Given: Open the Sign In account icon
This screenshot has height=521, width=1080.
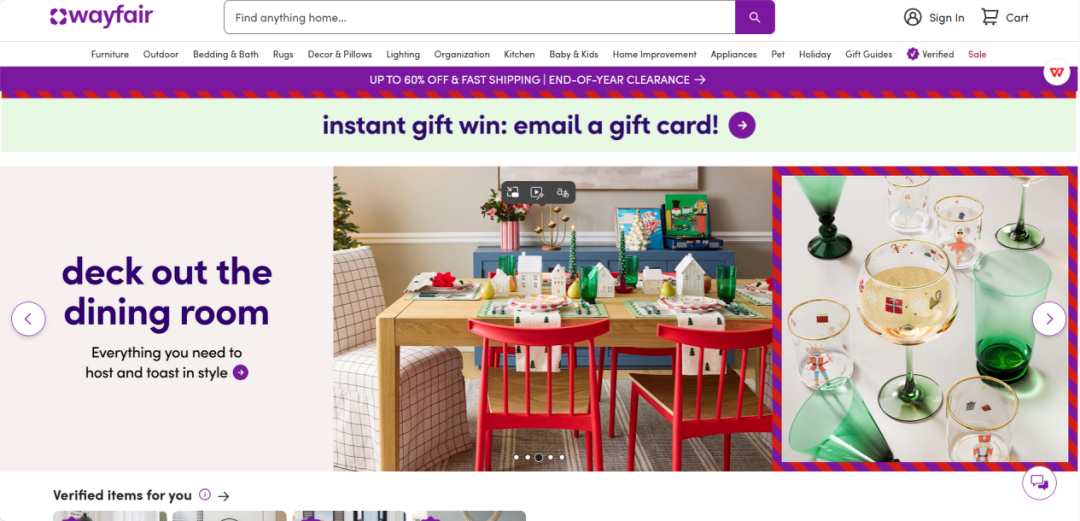Looking at the screenshot, I should coord(913,17).
